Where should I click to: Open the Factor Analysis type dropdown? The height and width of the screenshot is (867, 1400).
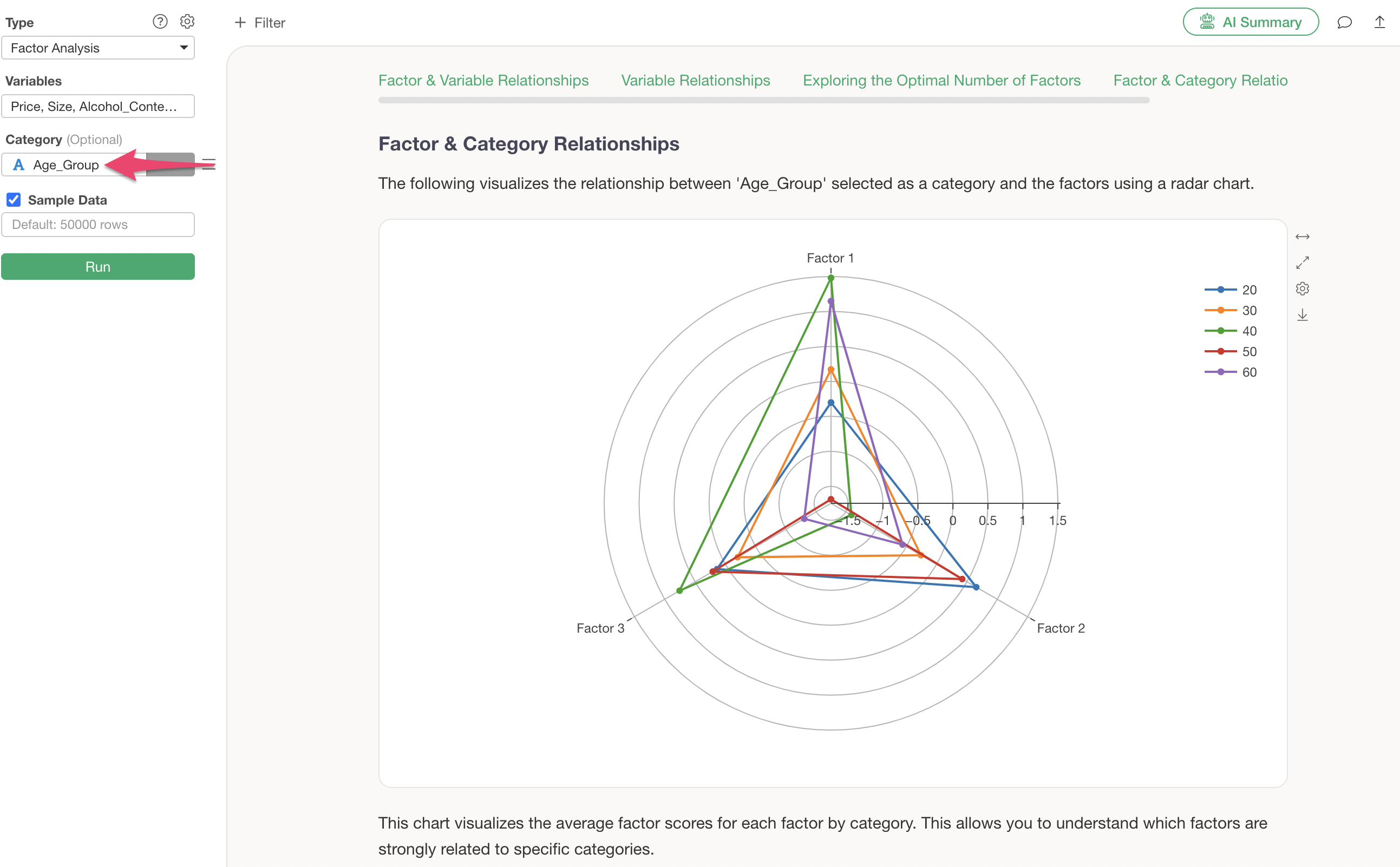(x=97, y=48)
